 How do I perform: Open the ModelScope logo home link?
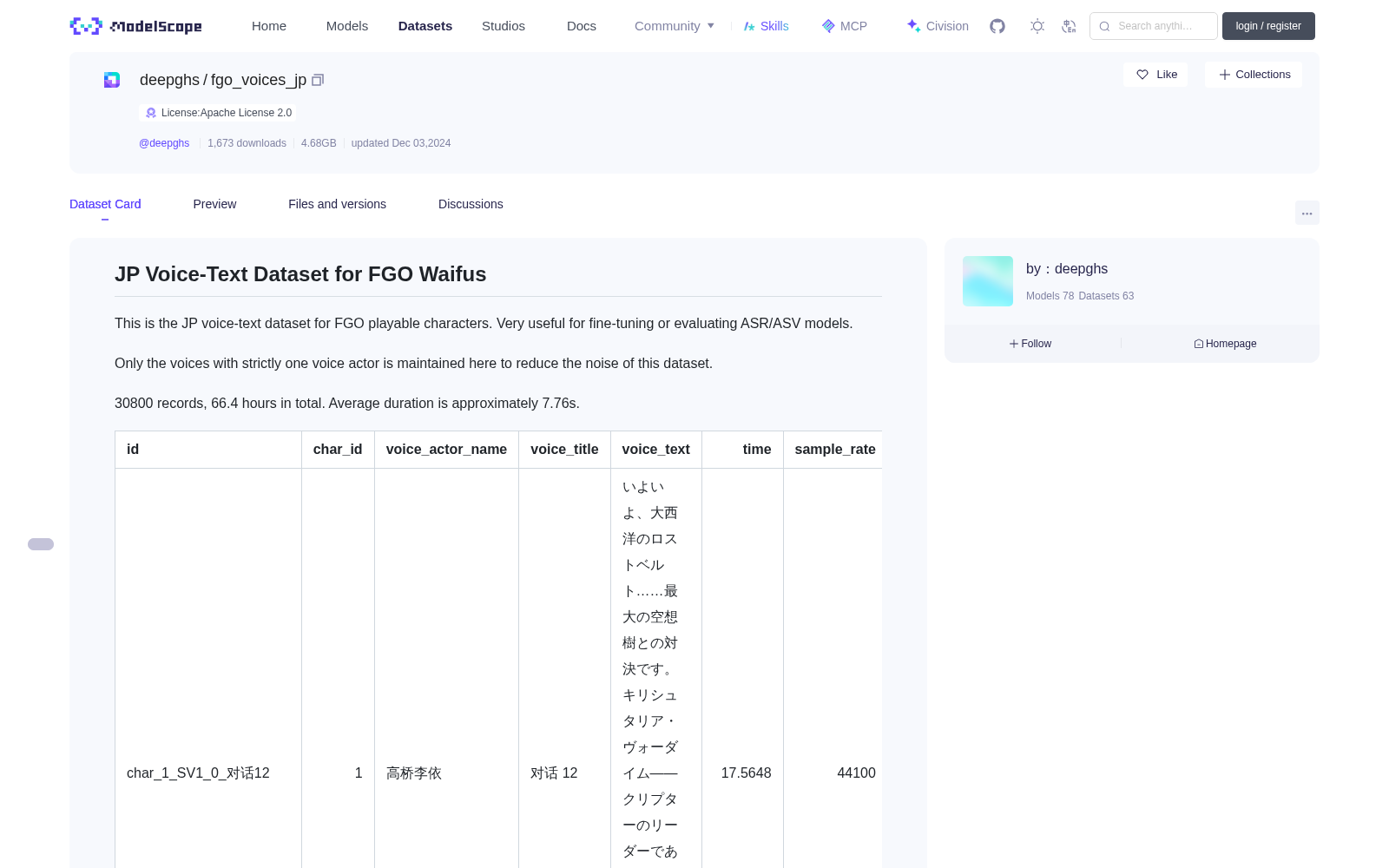[135, 26]
